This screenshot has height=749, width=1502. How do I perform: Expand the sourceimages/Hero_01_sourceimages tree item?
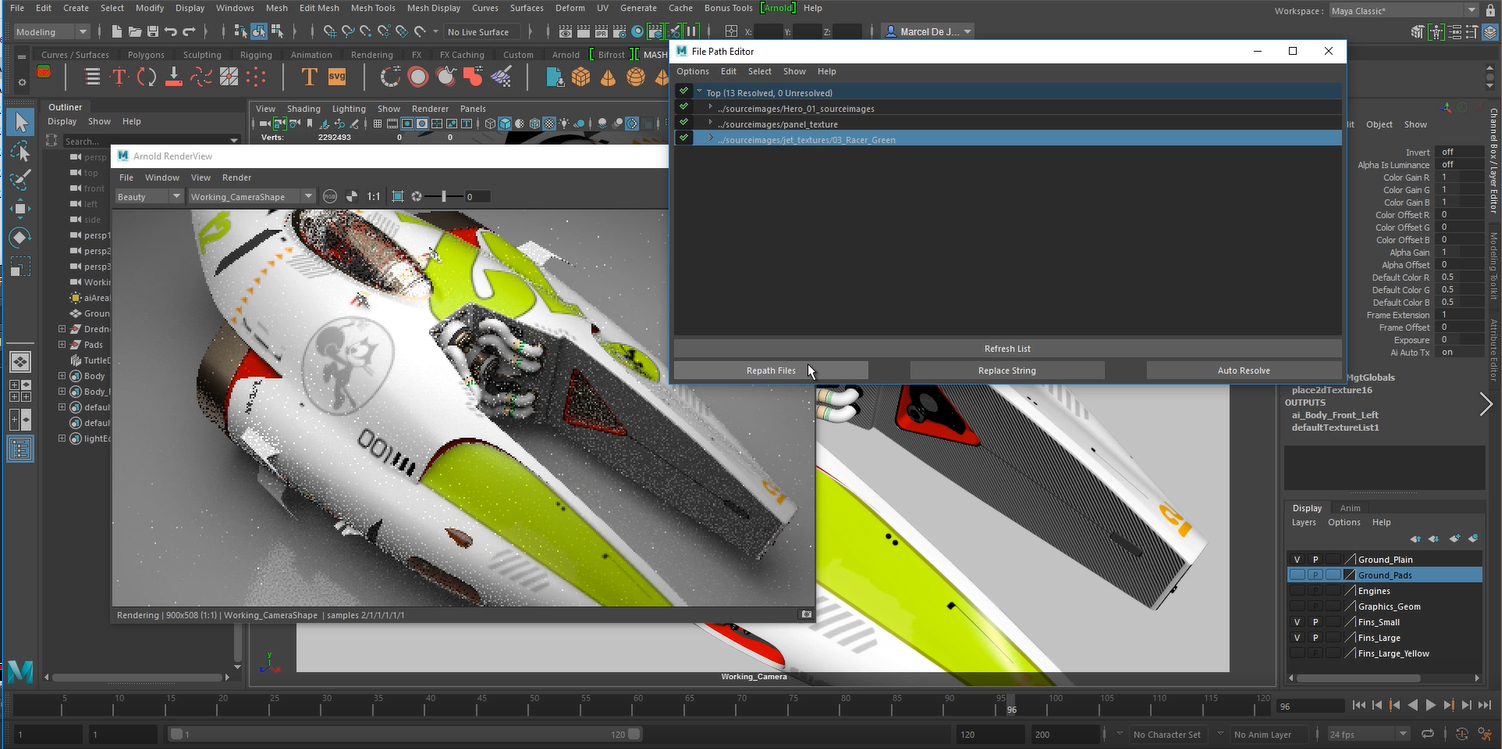710,108
